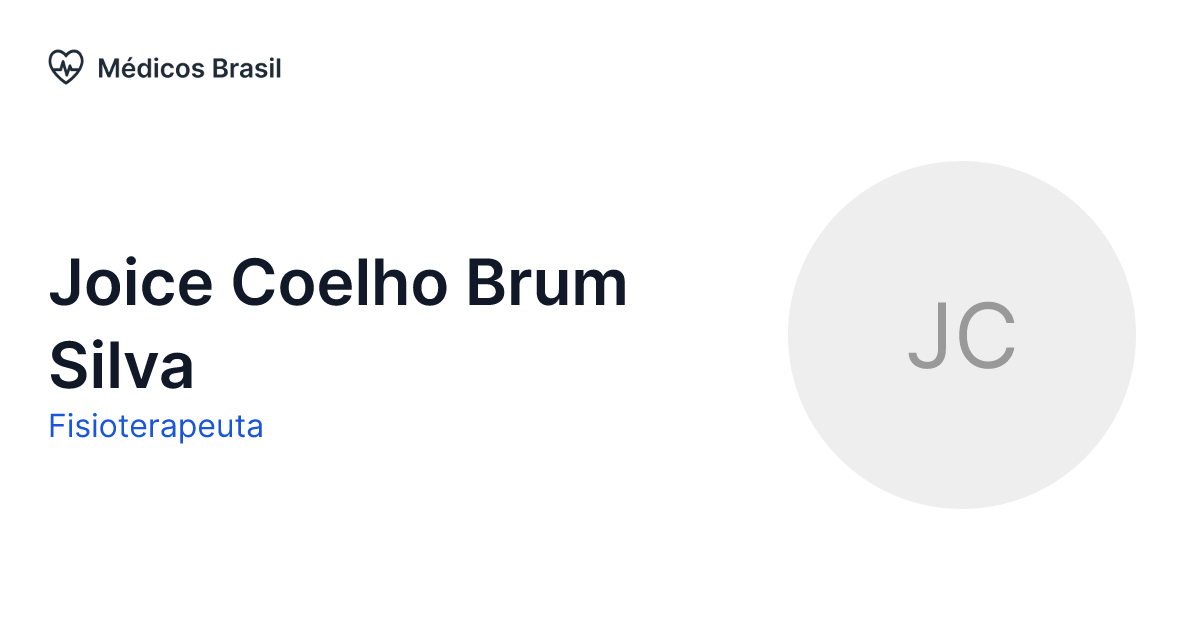Click the capital J in Joice
The width and height of the screenshot is (1200, 630).
65,285
